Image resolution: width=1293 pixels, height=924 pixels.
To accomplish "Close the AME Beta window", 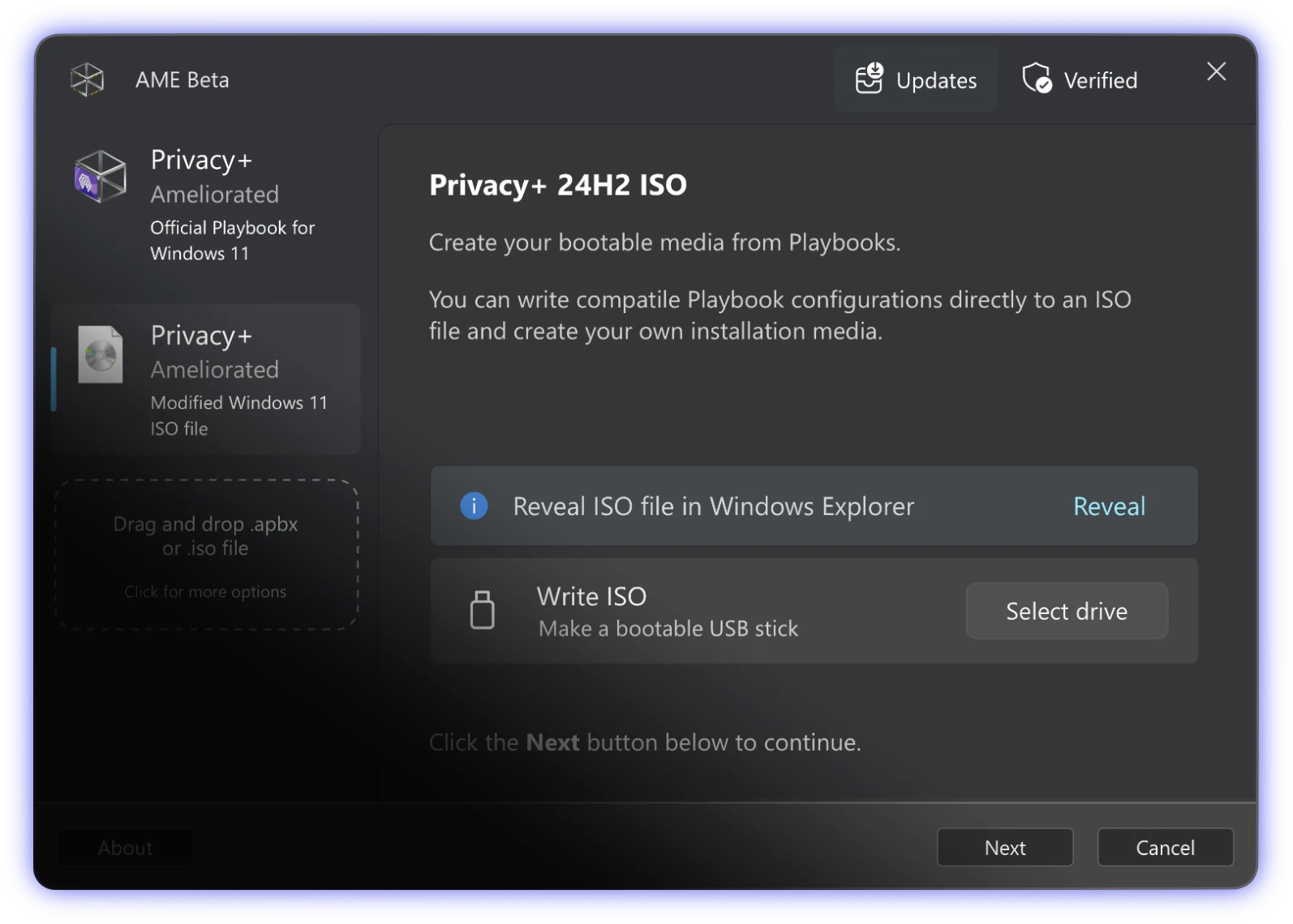I will click(1216, 72).
